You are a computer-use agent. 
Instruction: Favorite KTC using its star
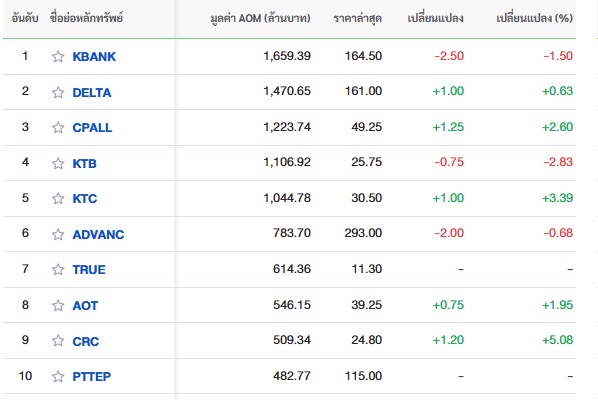point(58,198)
